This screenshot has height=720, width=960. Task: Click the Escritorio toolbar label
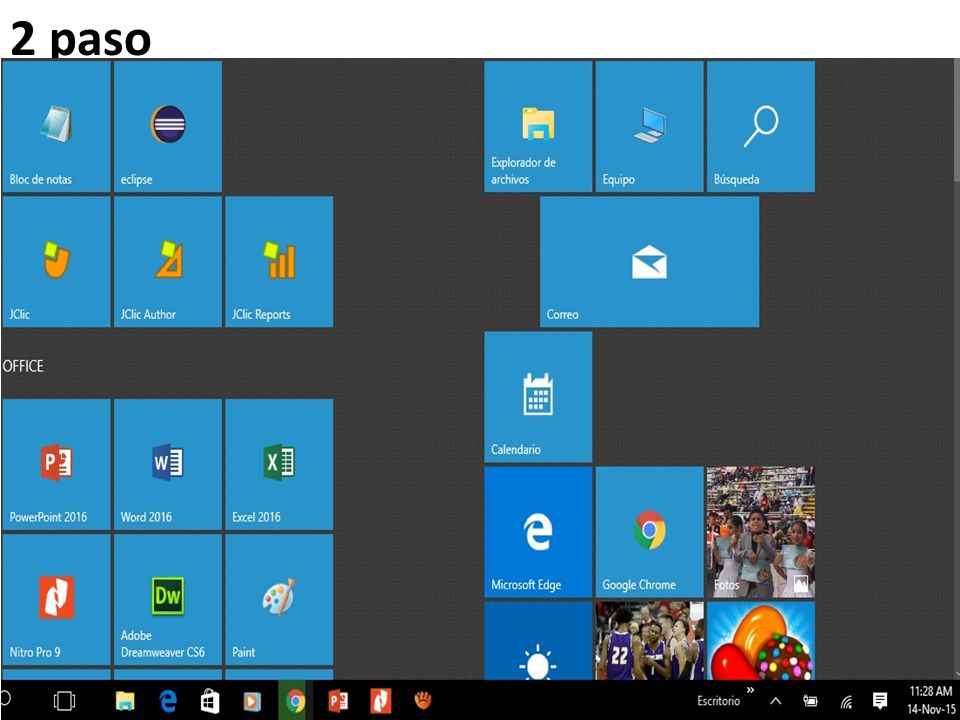718,701
